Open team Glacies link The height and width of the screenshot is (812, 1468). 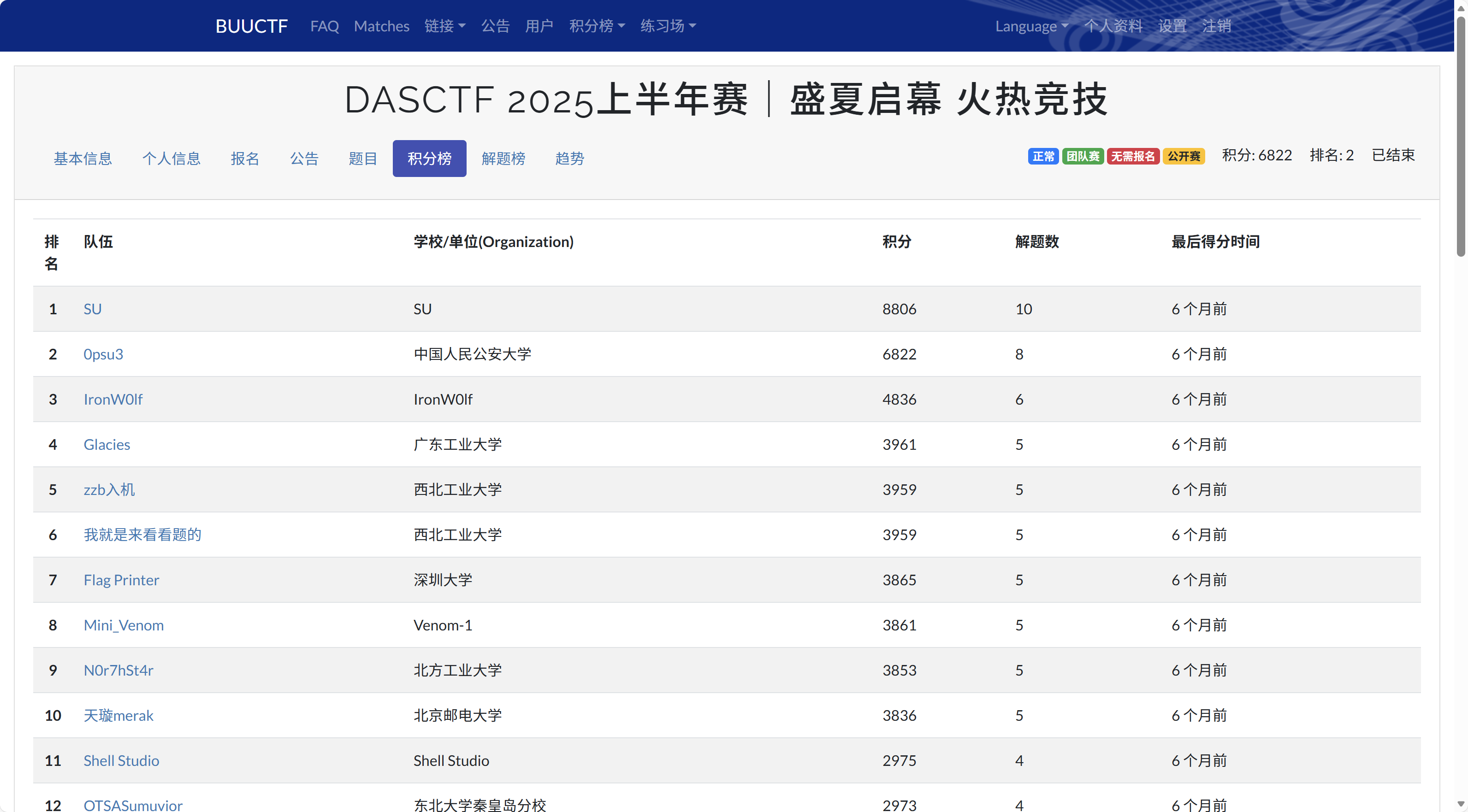pyautogui.click(x=107, y=444)
